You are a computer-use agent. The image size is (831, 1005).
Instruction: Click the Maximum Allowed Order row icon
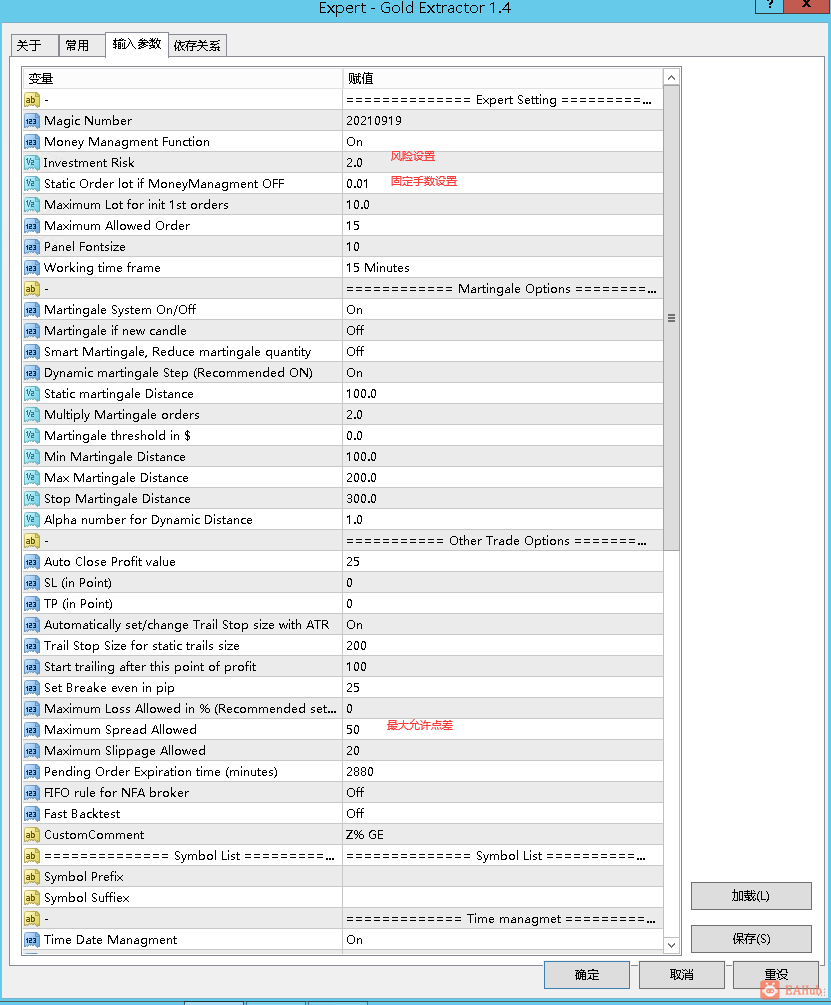(31, 226)
